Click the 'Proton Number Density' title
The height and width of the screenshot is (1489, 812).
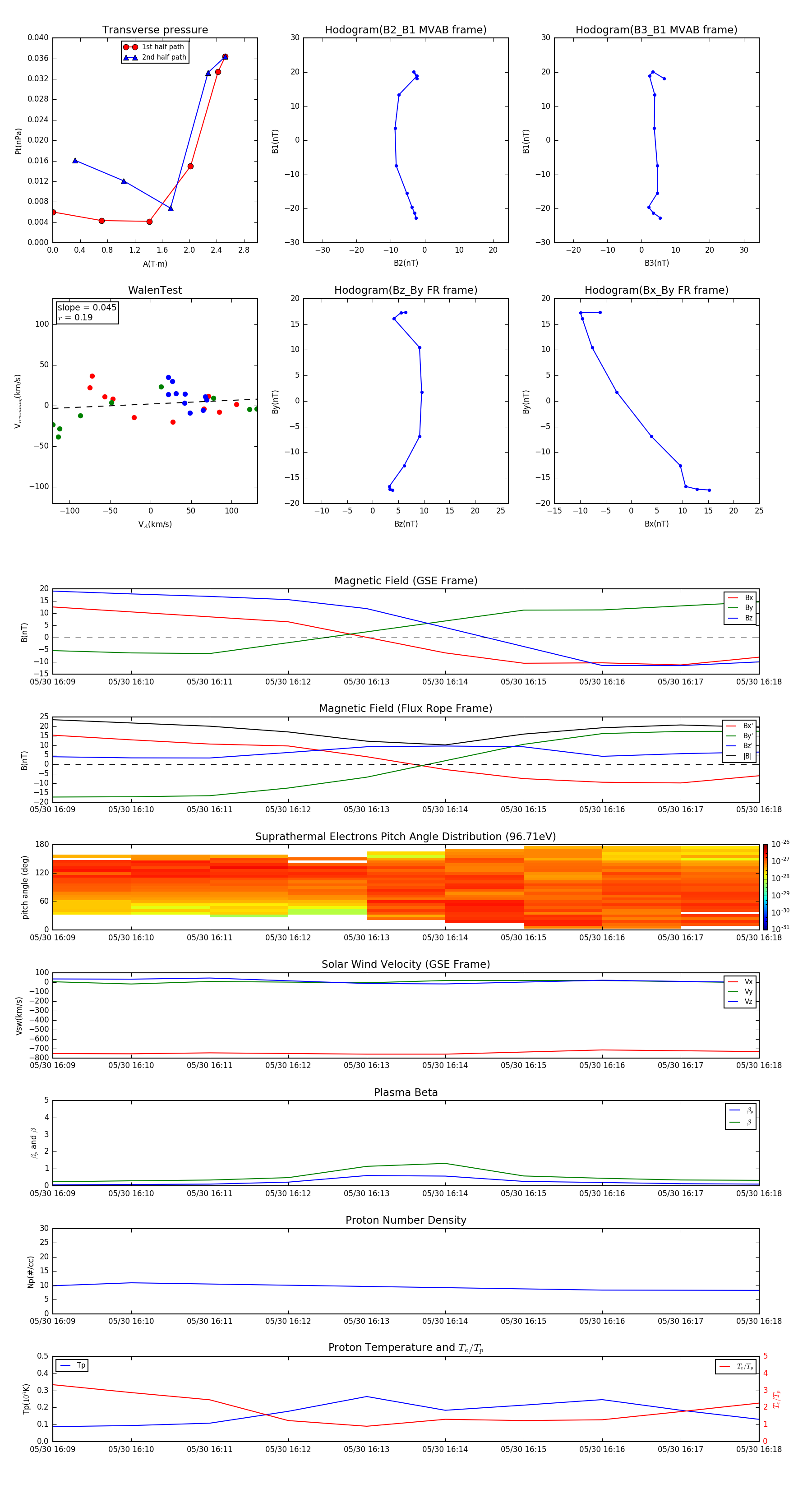[406, 1220]
